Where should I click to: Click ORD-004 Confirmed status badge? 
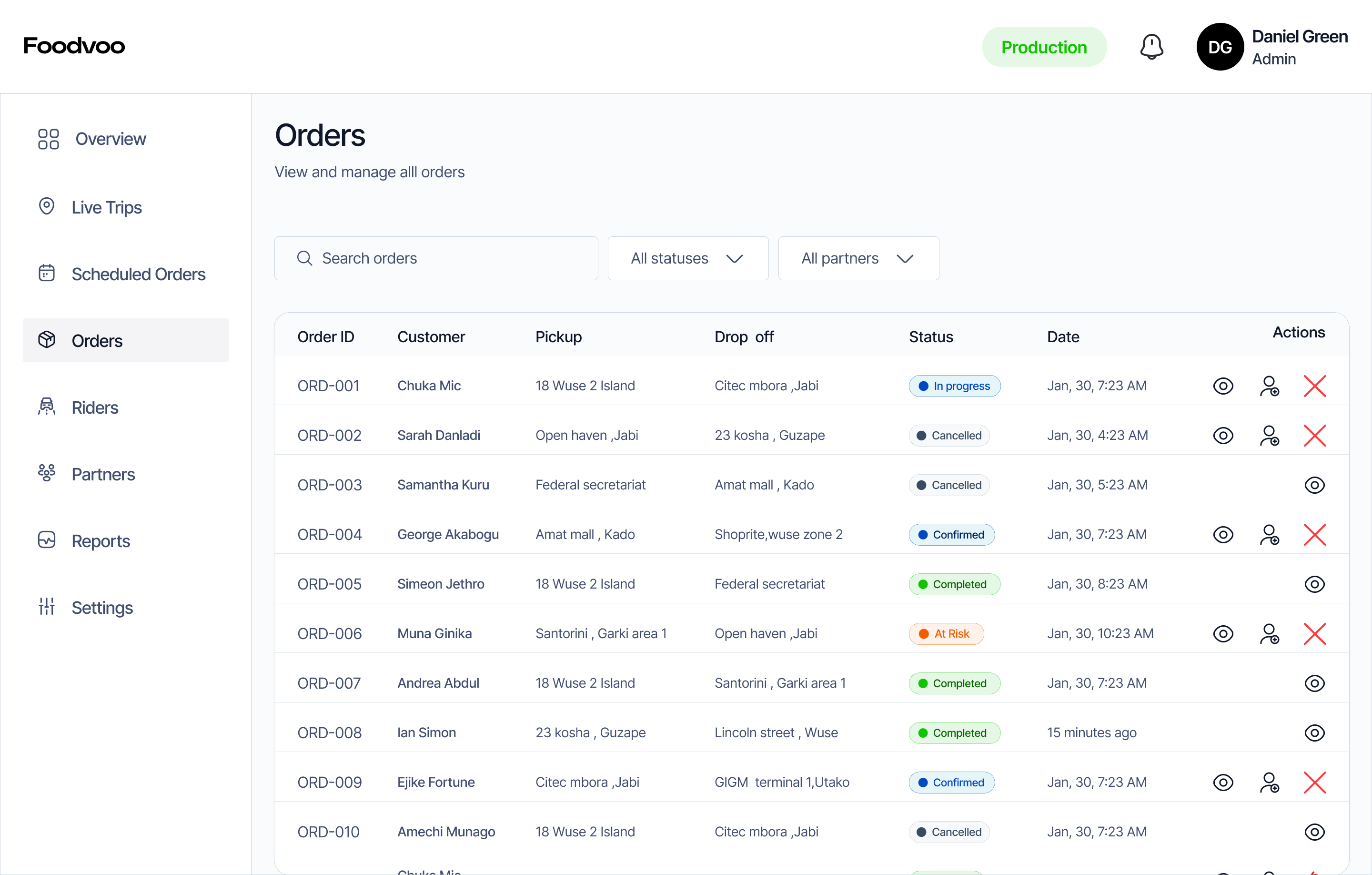point(951,535)
